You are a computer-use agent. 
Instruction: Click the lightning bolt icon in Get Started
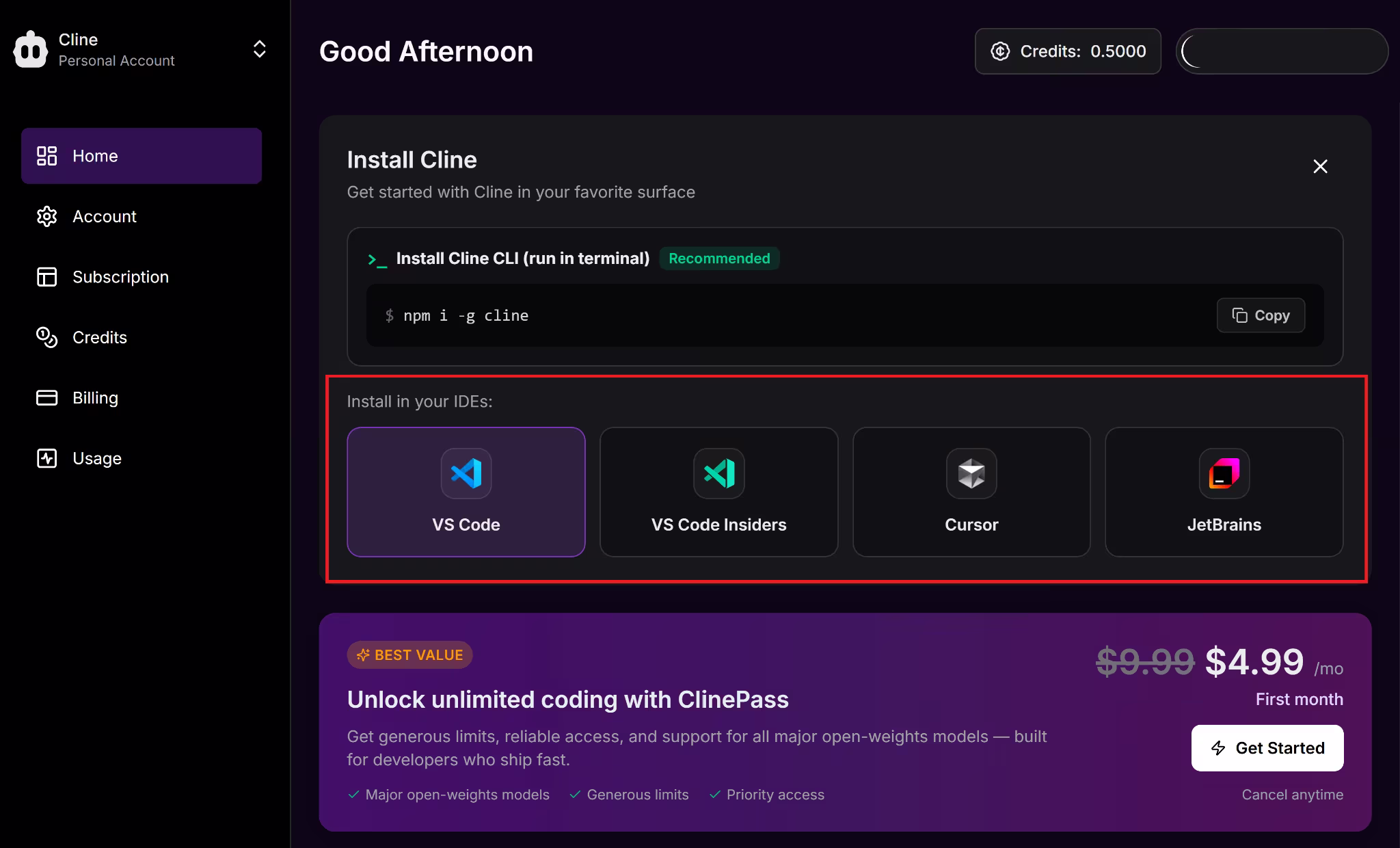click(x=1218, y=748)
